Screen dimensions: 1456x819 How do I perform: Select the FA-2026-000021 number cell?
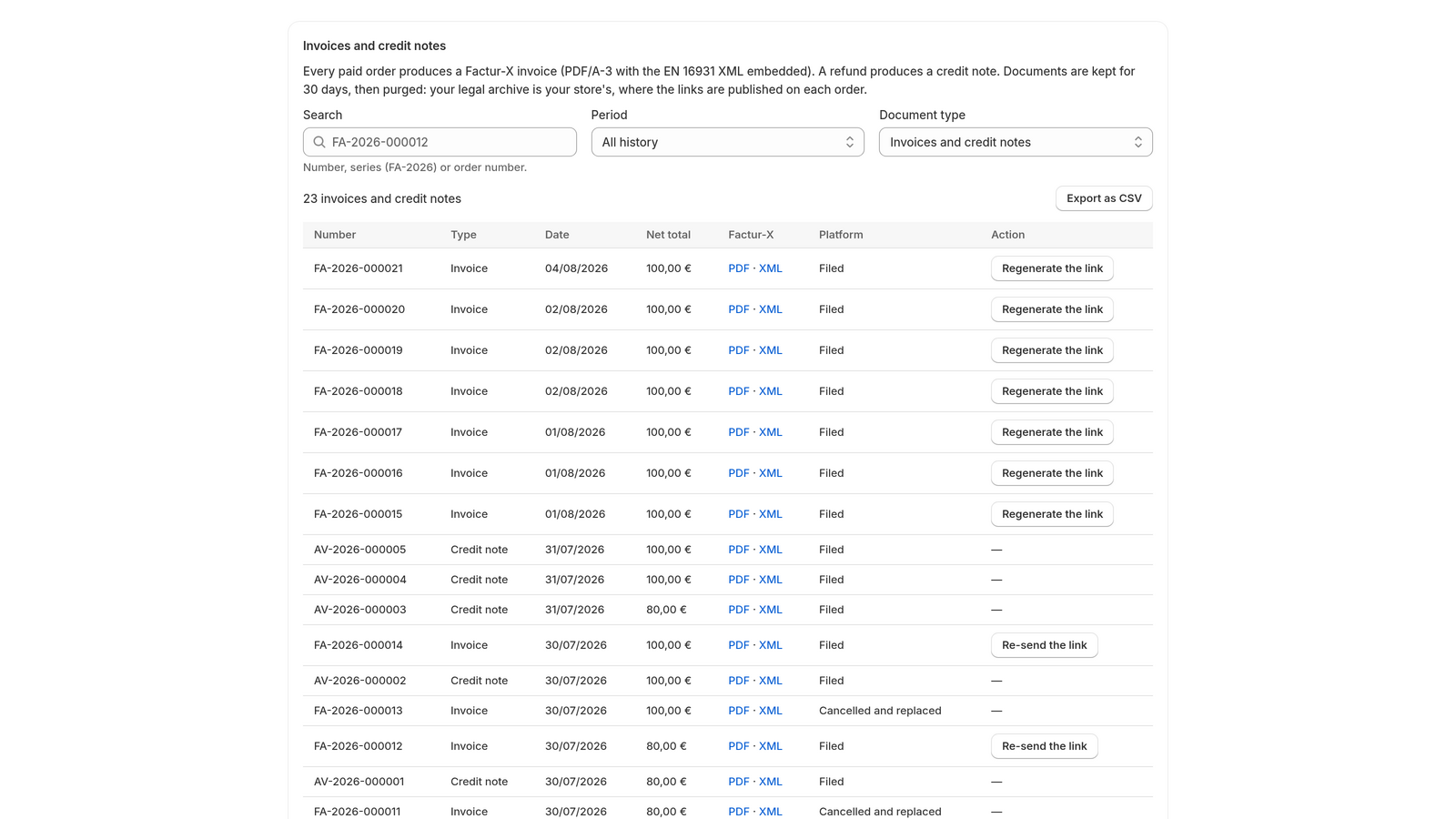[x=359, y=268]
